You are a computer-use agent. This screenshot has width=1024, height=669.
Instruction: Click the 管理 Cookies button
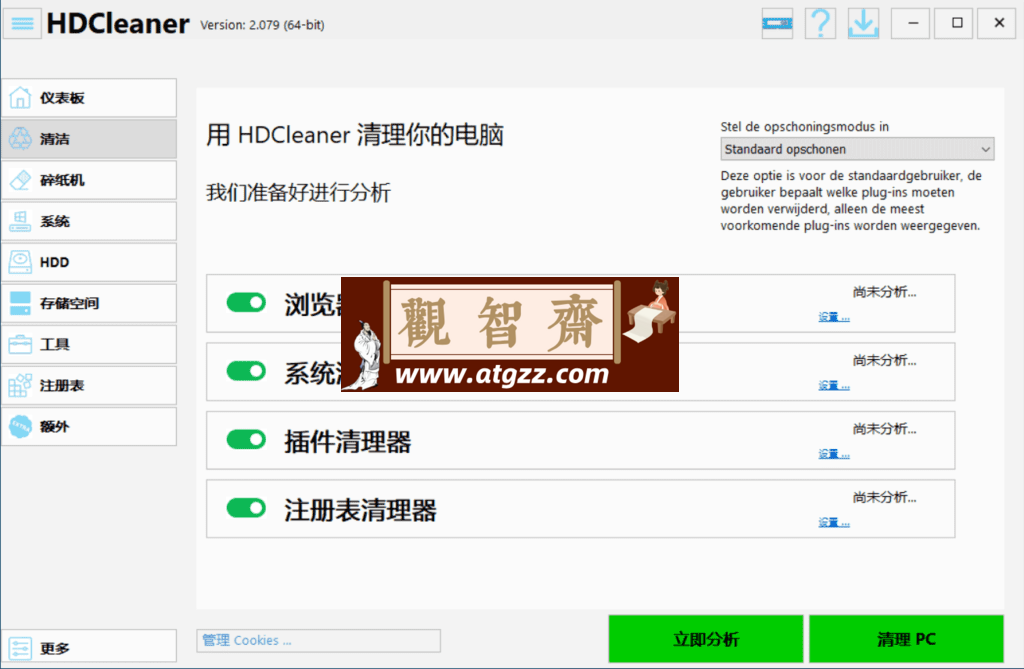click(x=319, y=640)
